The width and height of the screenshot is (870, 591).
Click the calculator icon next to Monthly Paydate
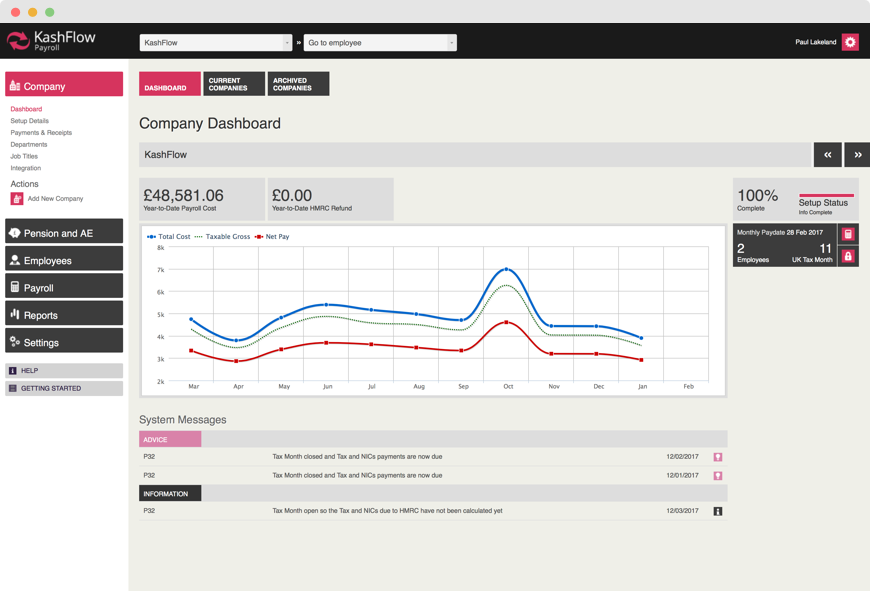click(x=848, y=234)
